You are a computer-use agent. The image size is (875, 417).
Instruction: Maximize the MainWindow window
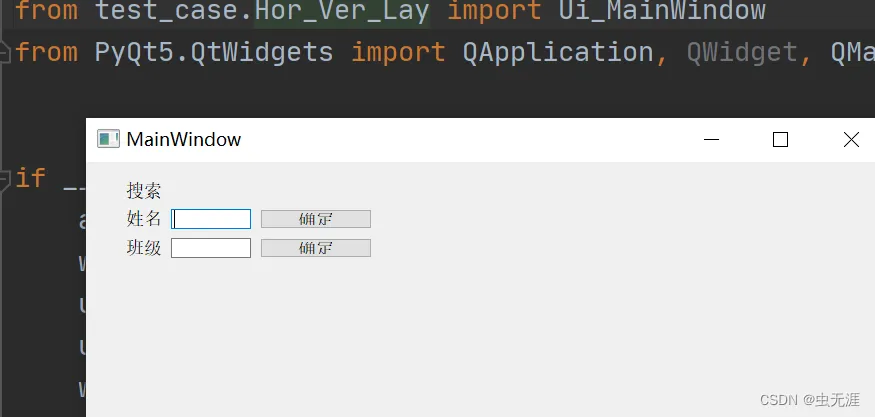point(780,140)
